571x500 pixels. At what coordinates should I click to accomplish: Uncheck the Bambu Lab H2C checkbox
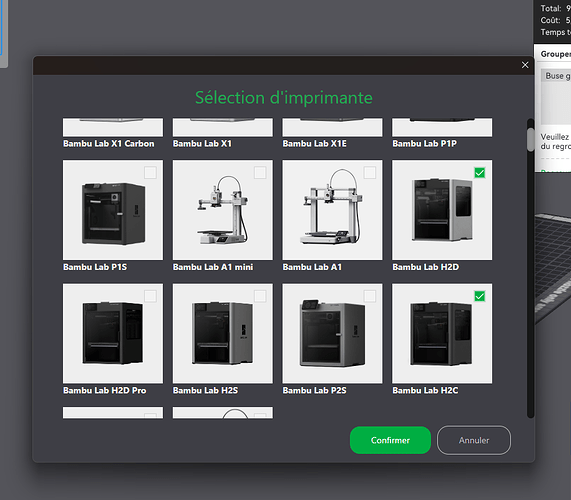tap(480, 296)
